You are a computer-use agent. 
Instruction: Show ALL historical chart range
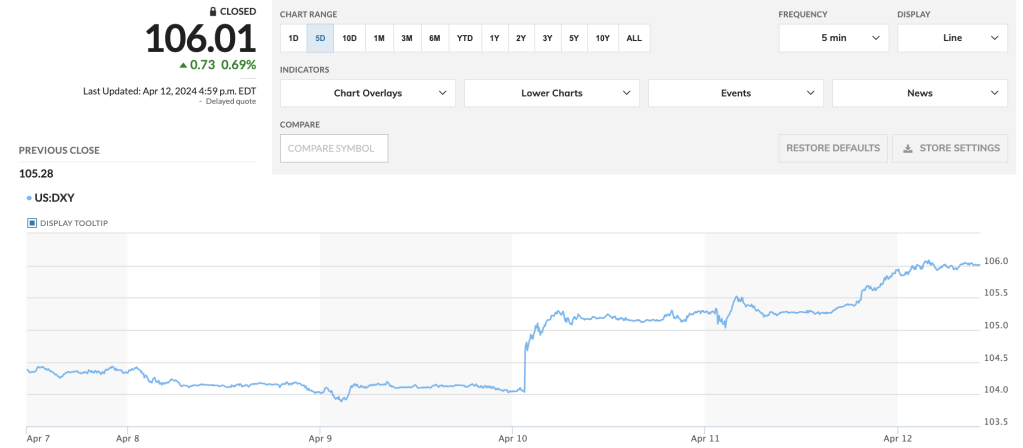click(634, 38)
